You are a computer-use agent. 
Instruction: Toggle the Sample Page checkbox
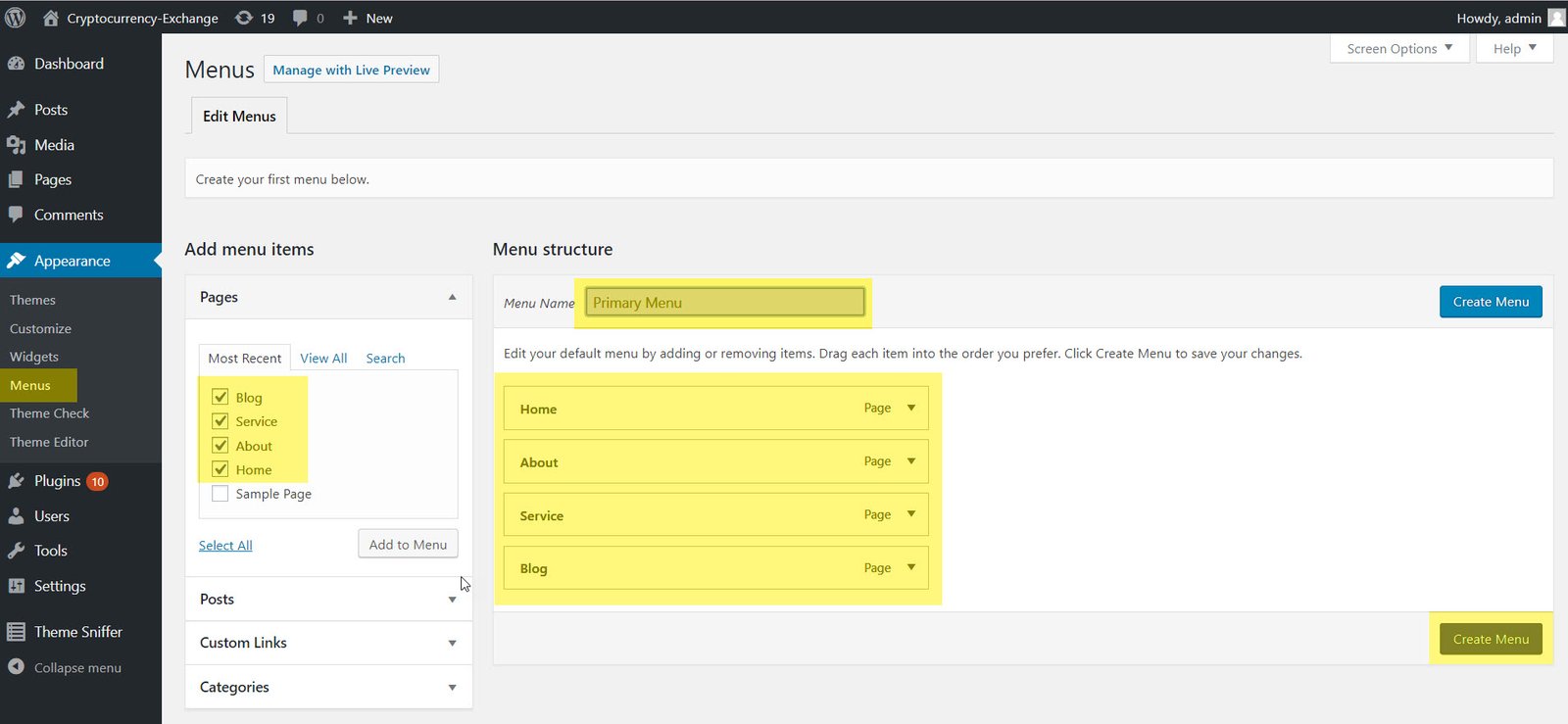click(220, 494)
